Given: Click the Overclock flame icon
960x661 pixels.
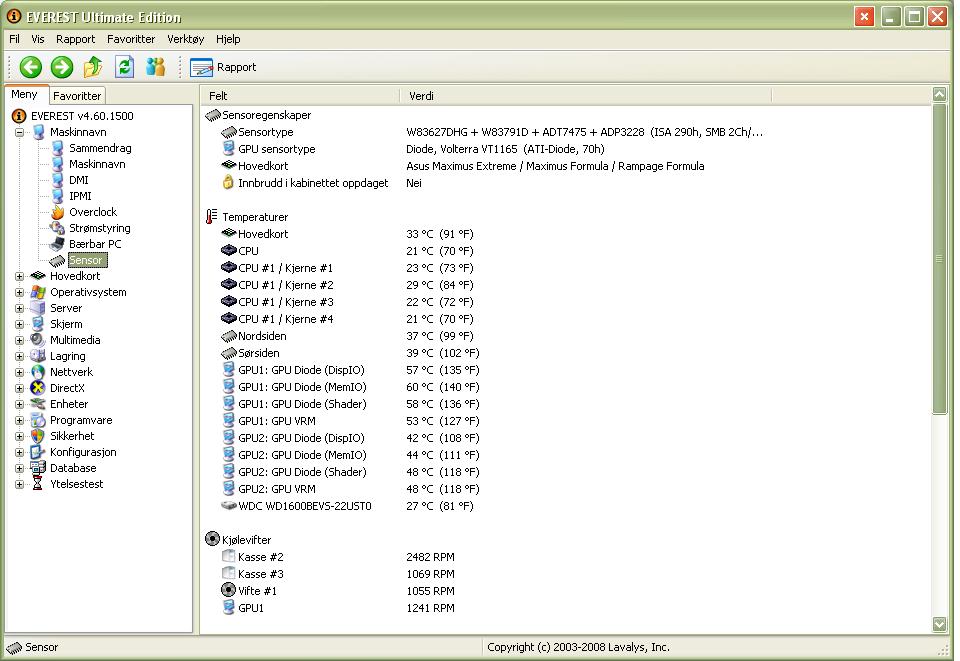Looking at the screenshot, I should [58, 212].
